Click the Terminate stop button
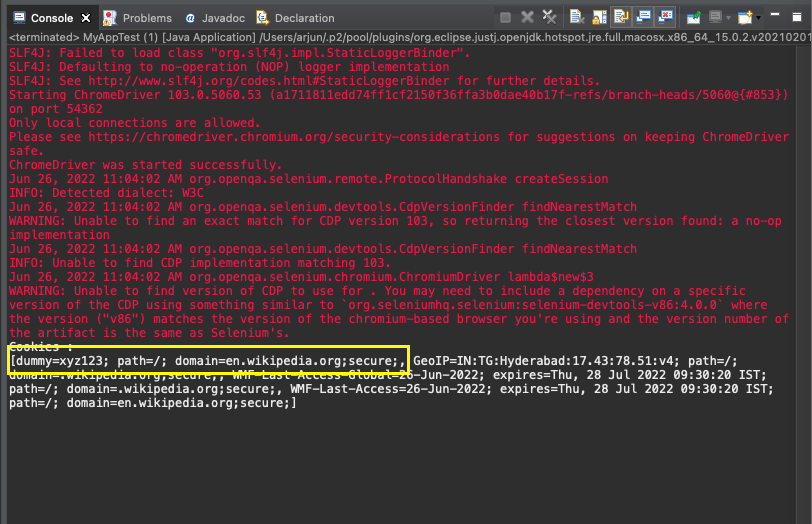Viewport: 812px width, 524px height. pyautogui.click(x=505, y=18)
